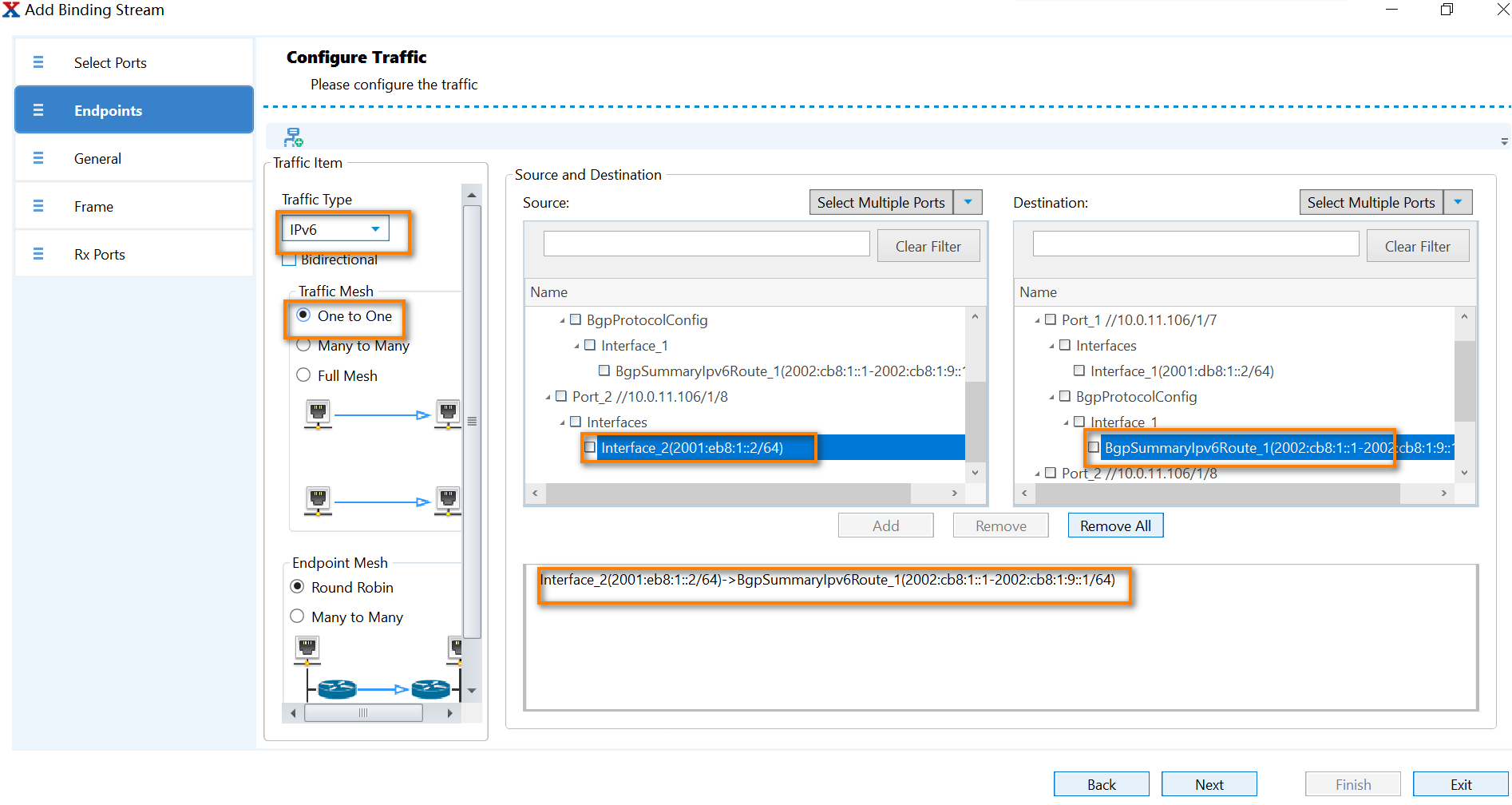Open the Traffic Type IPv6 dropdown
The height and width of the screenshot is (805, 1512).
(335, 229)
